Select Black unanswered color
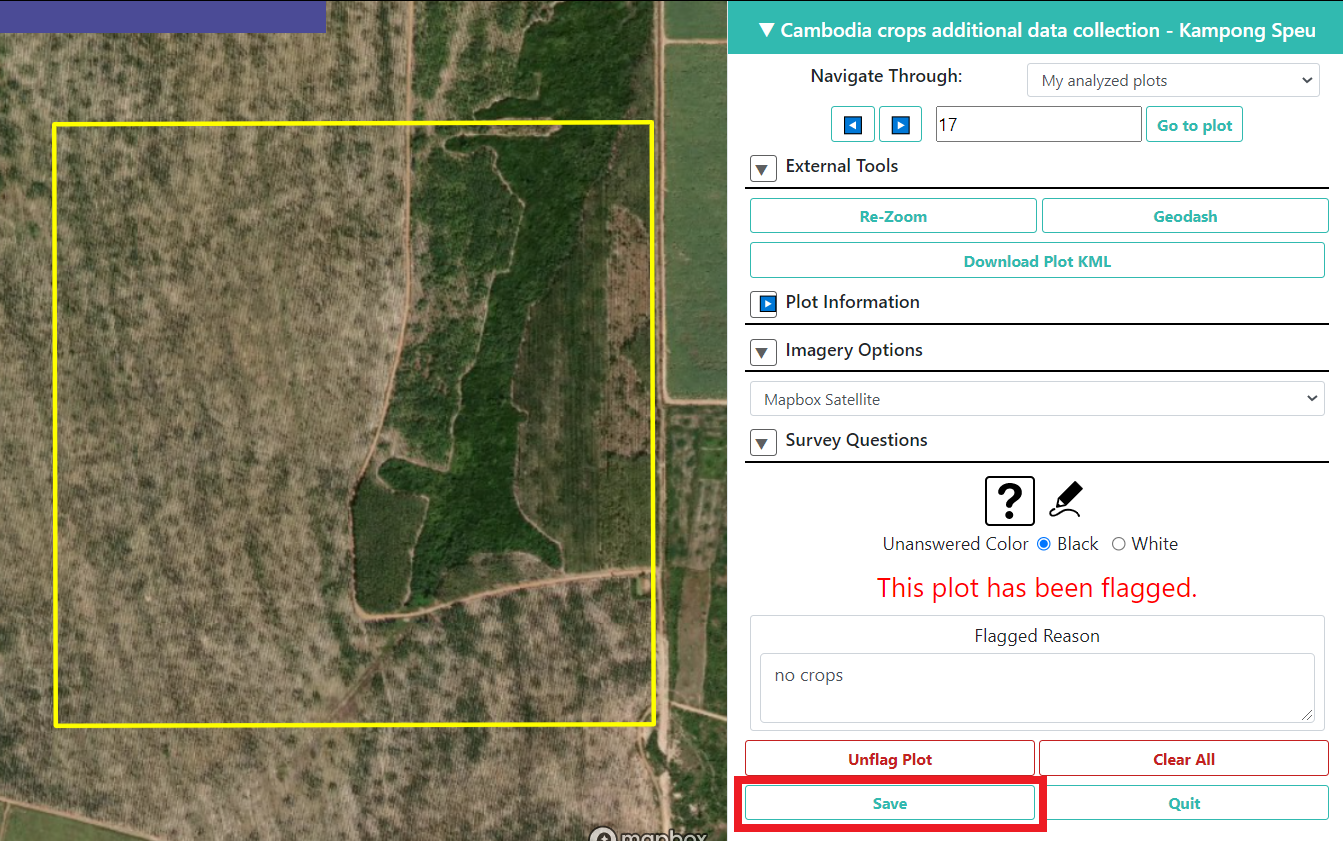The width and height of the screenshot is (1343, 841). coord(1044,544)
